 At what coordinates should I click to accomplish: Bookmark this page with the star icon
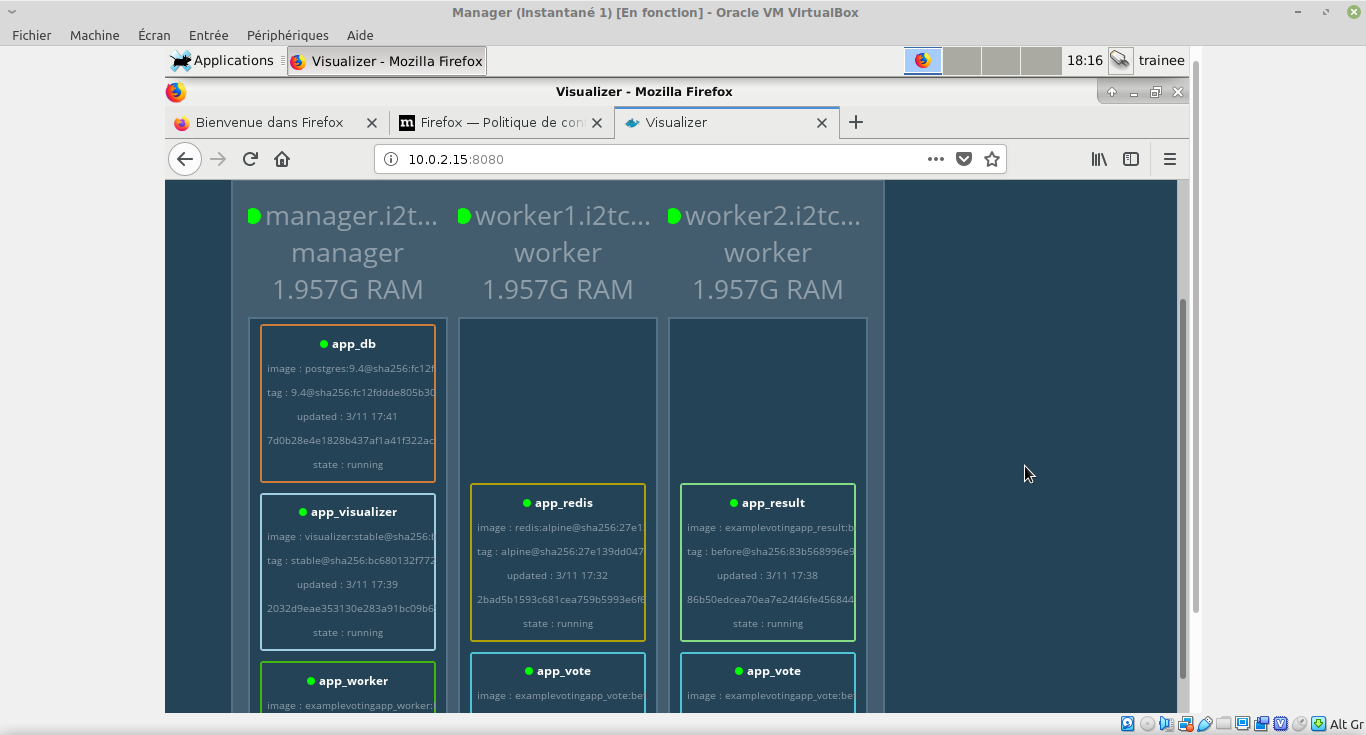pos(992,159)
